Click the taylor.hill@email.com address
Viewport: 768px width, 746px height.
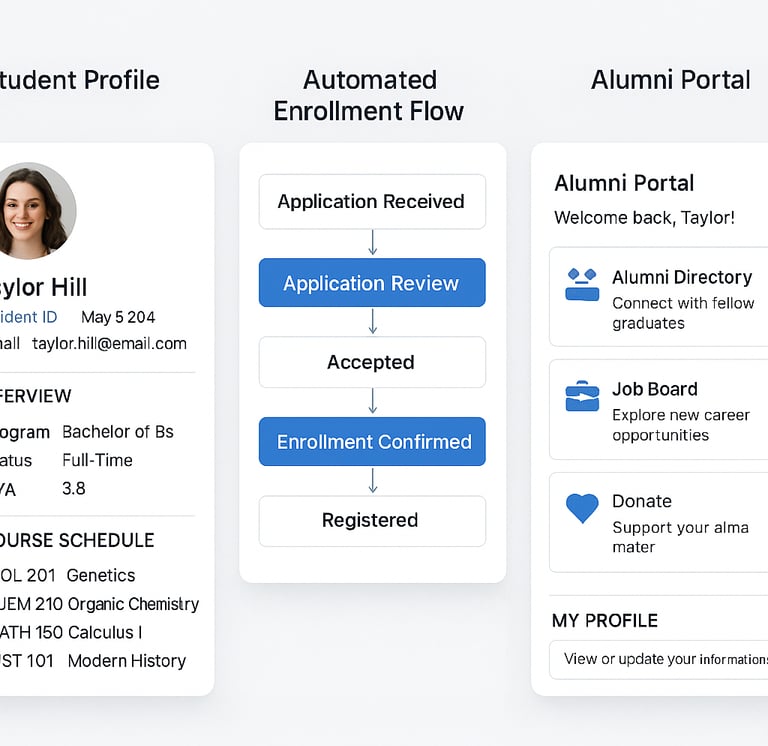109,343
